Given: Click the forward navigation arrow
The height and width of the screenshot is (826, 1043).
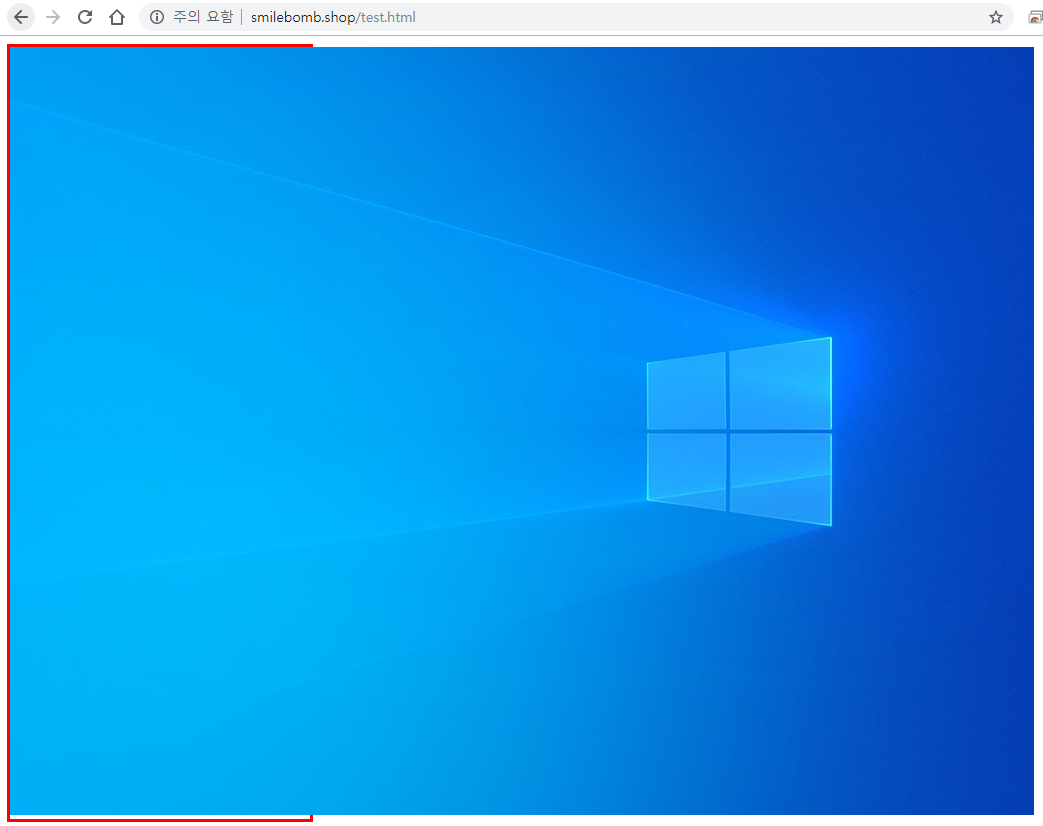Looking at the screenshot, I should click(x=53, y=17).
